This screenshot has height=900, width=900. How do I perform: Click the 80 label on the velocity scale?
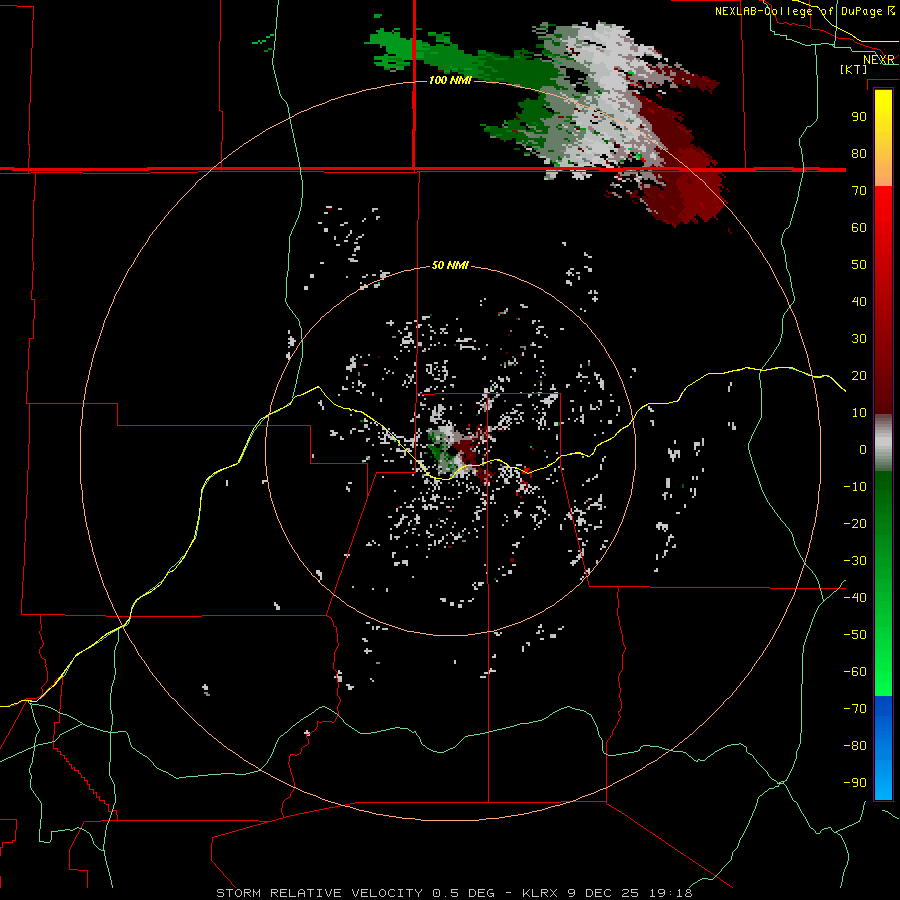tap(859, 153)
